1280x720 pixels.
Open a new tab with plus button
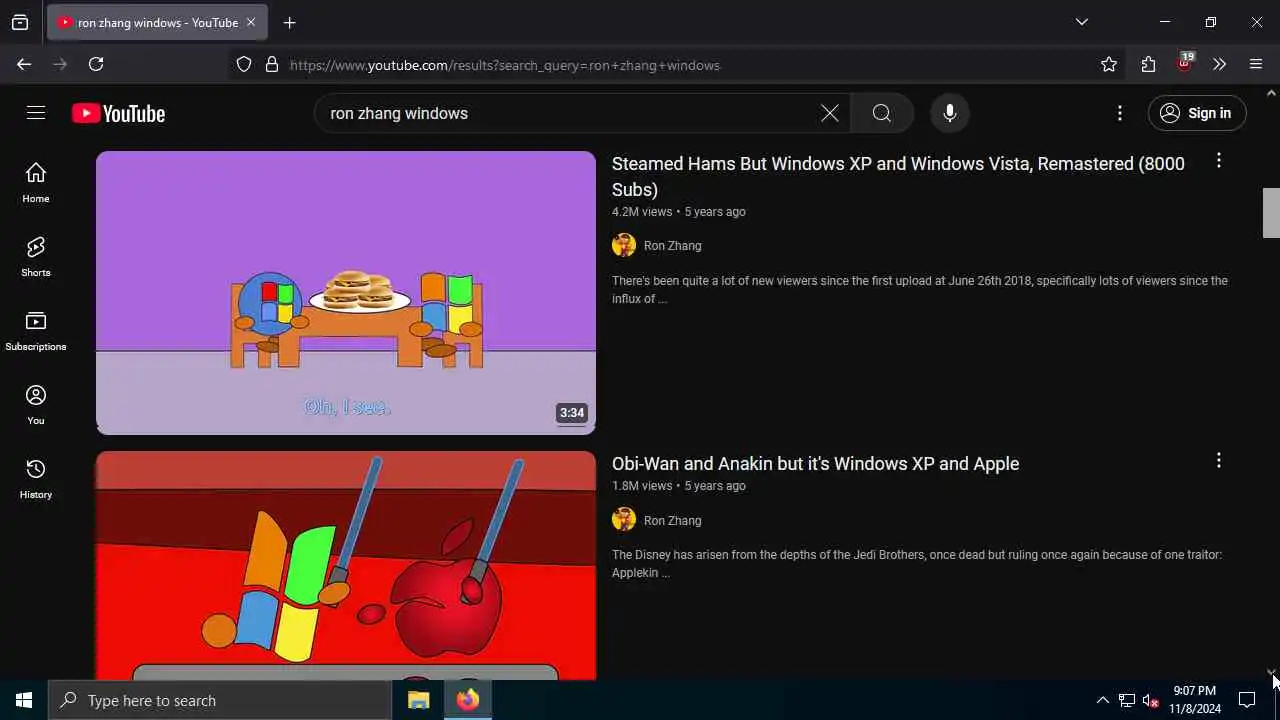[290, 23]
